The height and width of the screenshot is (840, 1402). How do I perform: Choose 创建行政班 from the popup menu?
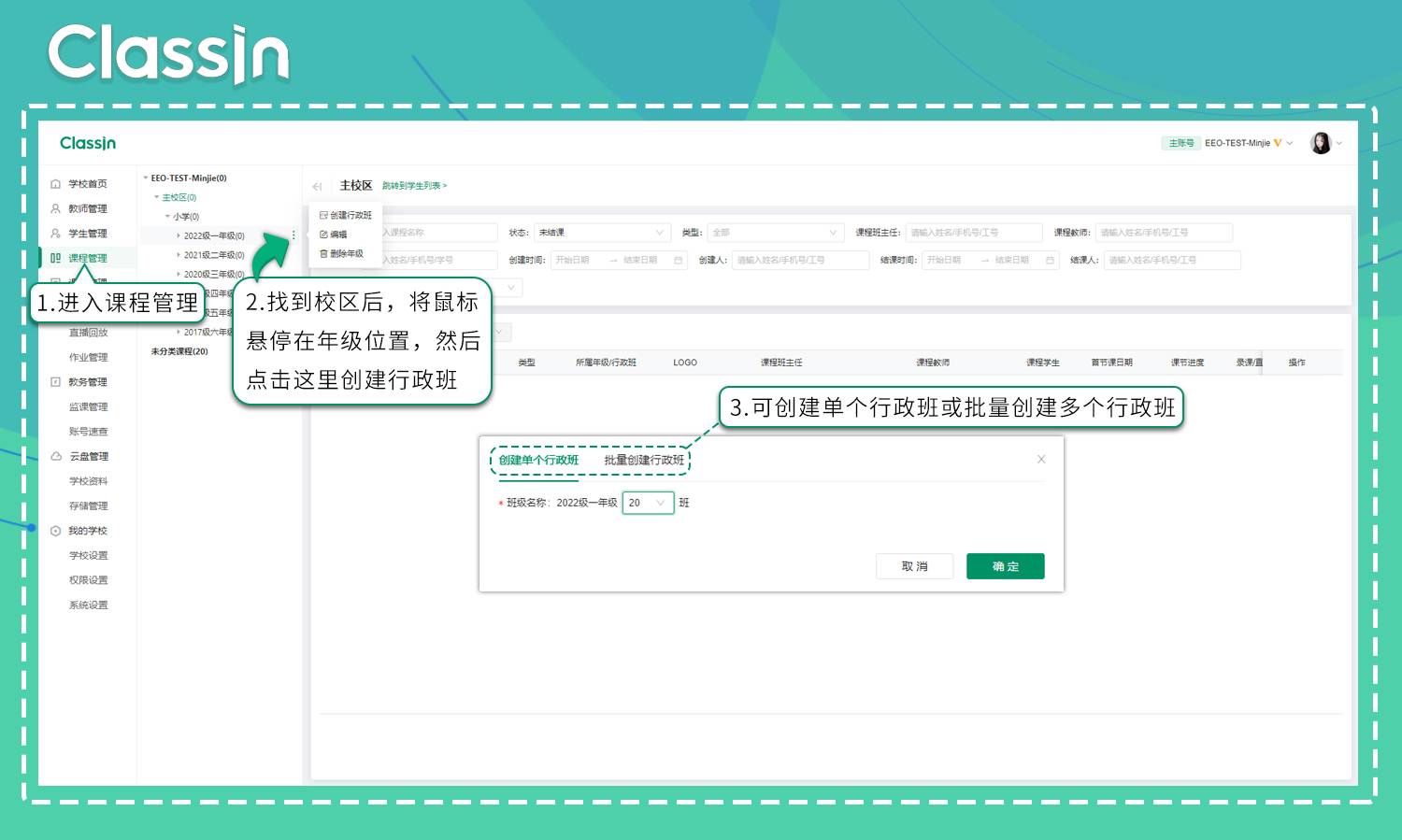click(346, 215)
